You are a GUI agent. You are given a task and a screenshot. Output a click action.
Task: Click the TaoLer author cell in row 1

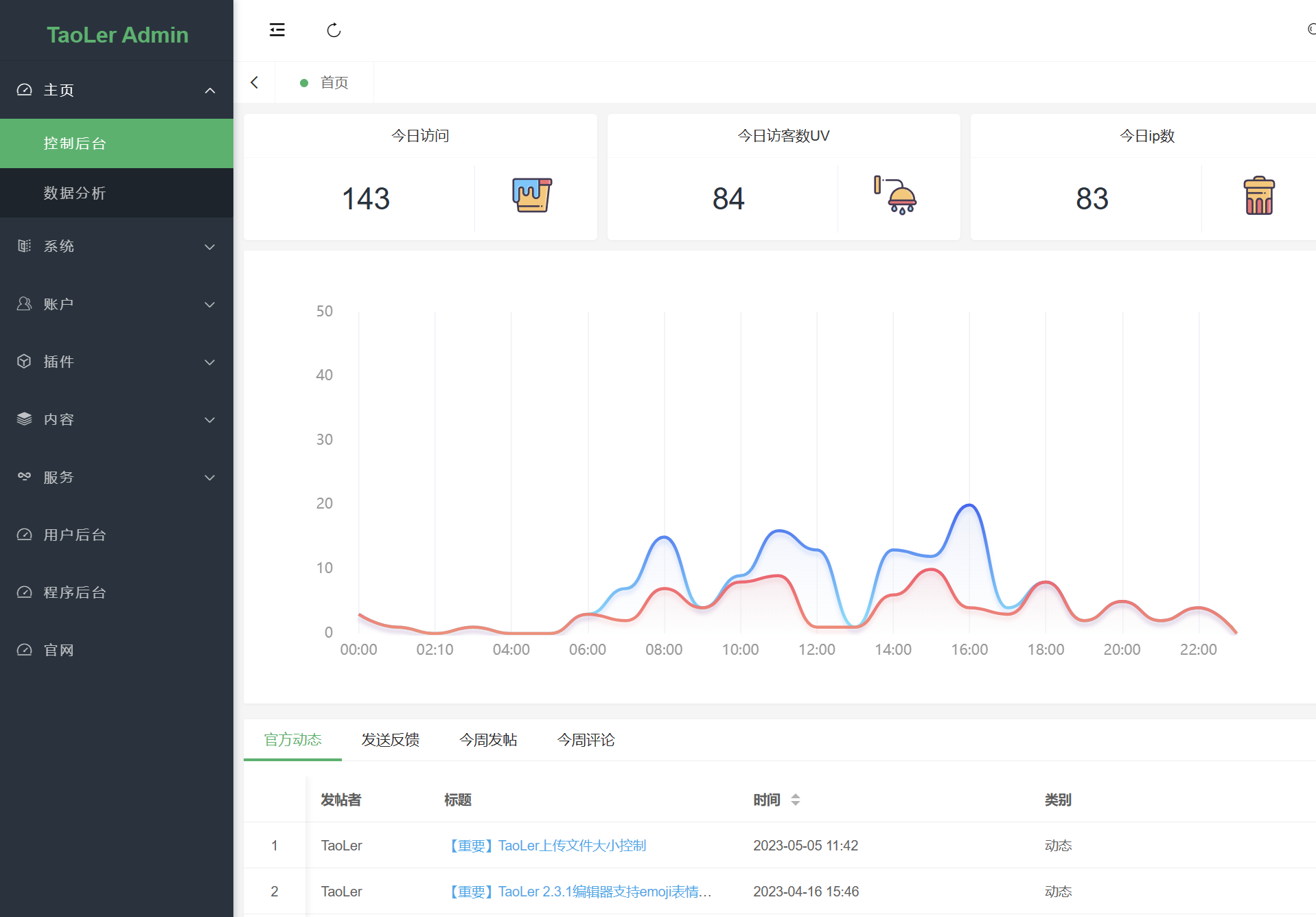[341, 846]
